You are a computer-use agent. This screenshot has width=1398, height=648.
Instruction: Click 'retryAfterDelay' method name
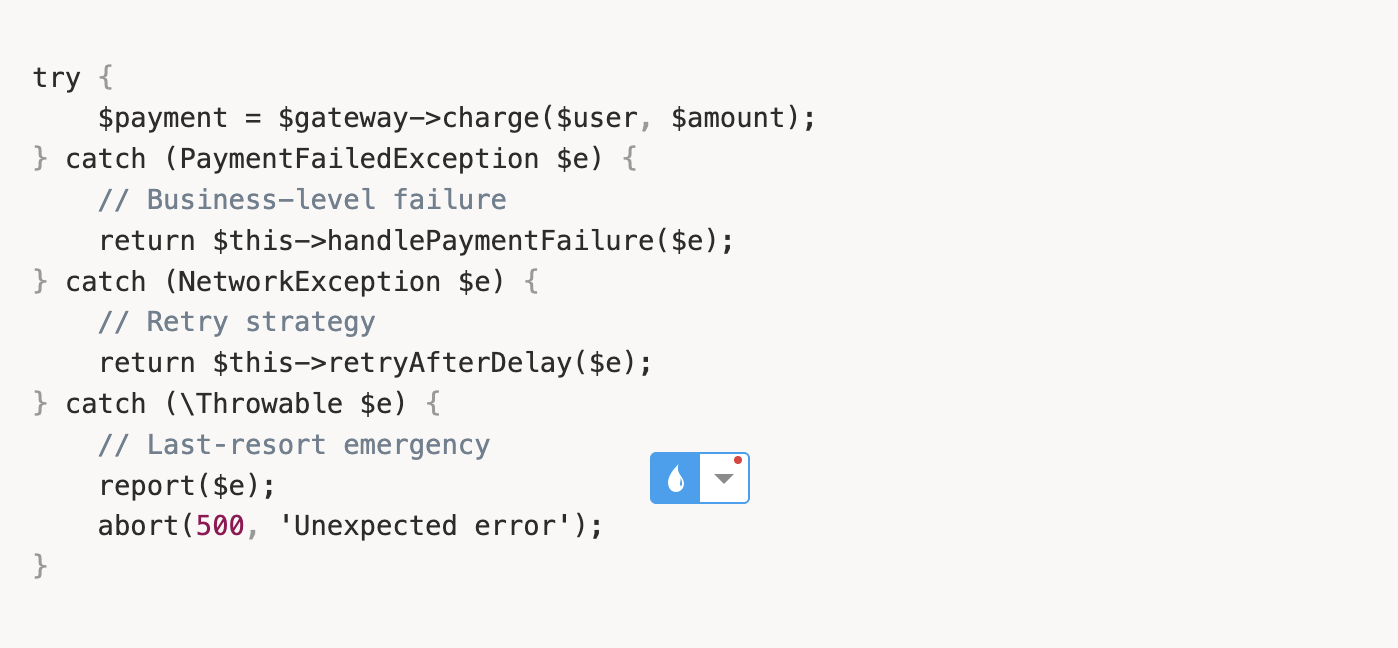450,363
